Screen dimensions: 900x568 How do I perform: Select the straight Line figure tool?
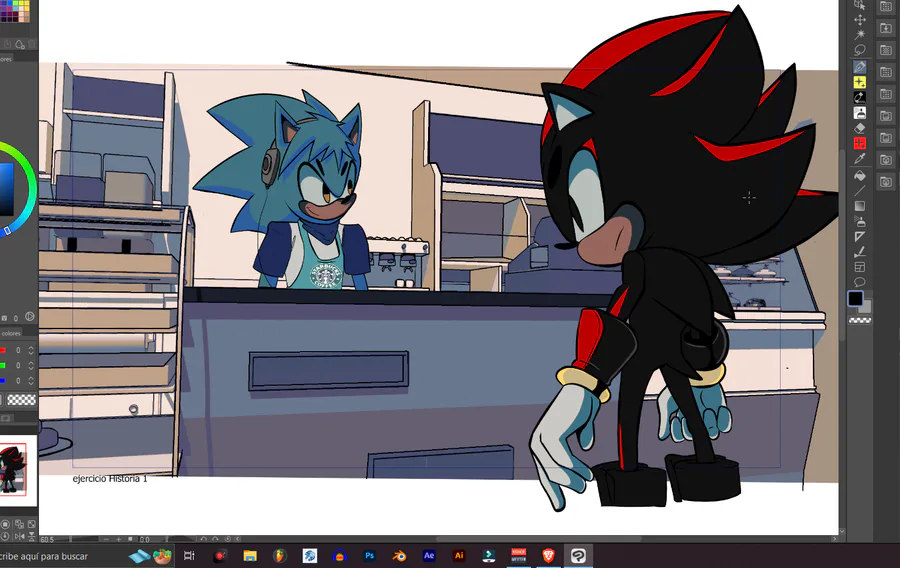click(x=860, y=190)
